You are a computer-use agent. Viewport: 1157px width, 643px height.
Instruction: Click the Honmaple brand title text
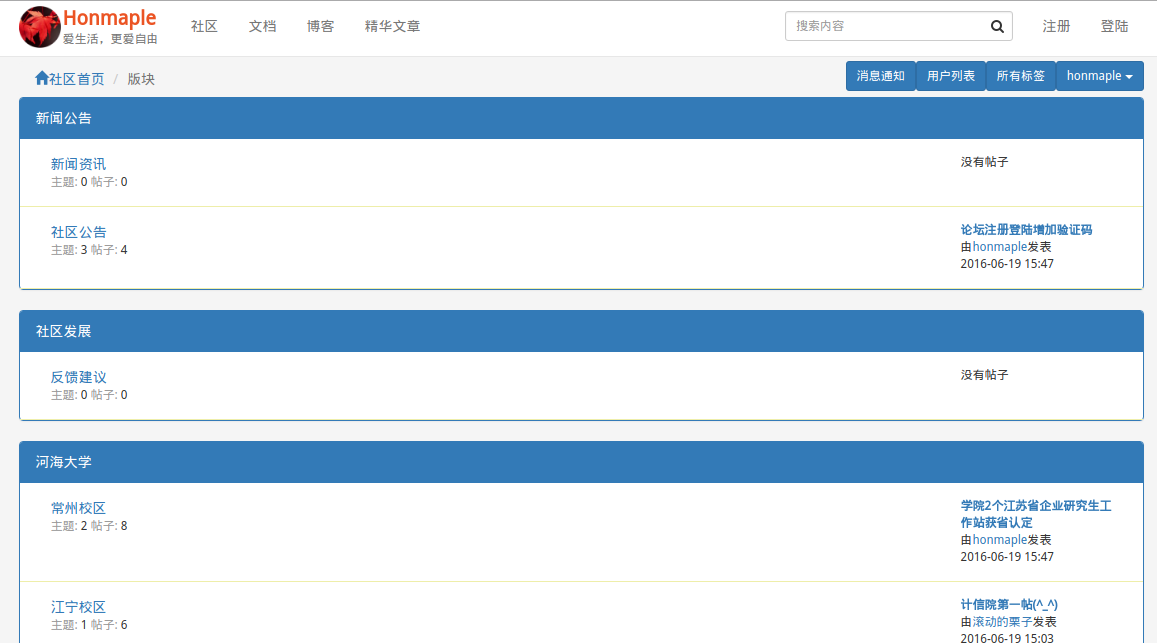[109, 18]
